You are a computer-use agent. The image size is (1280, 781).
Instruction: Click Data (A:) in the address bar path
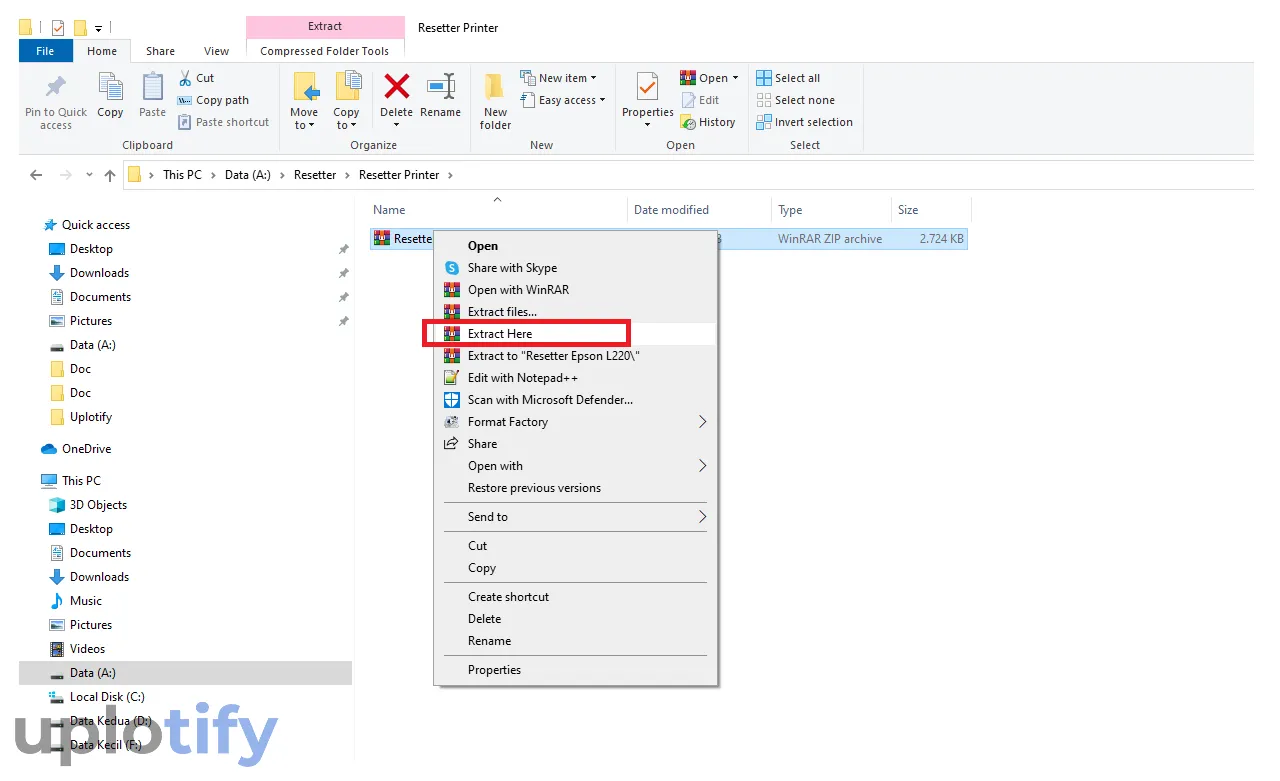click(x=247, y=175)
